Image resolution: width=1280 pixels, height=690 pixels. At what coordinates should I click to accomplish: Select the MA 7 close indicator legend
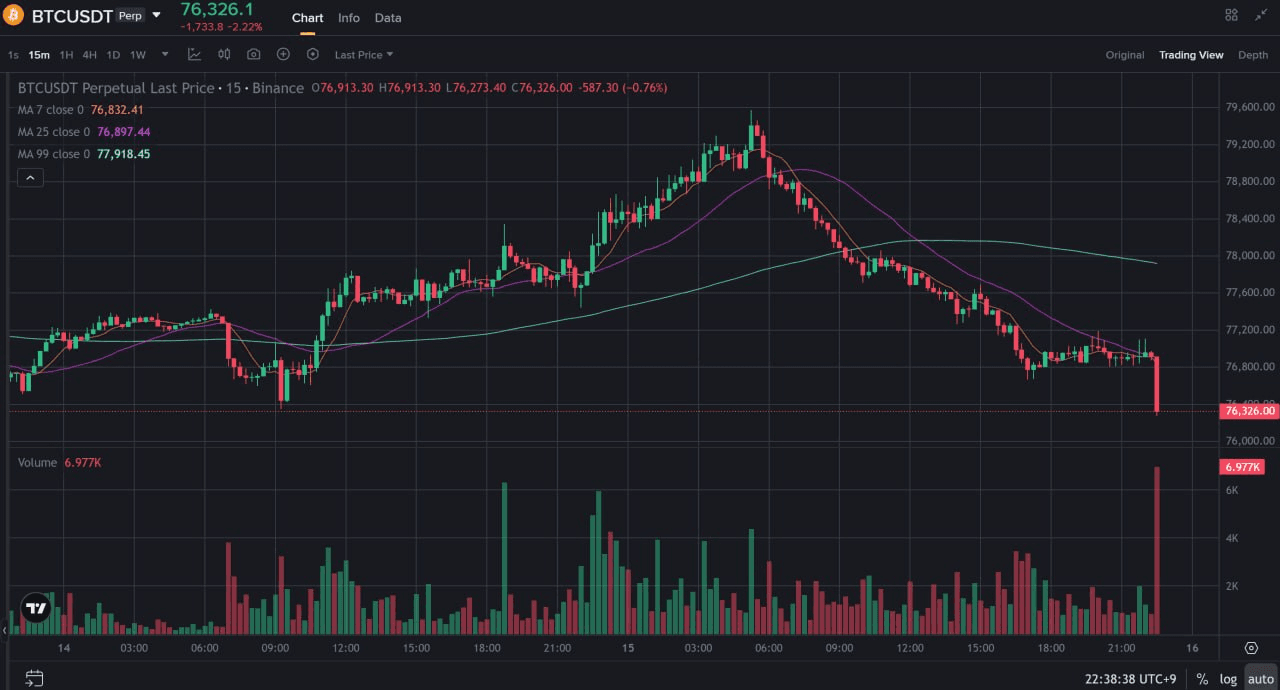pyautogui.click(x=81, y=110)
